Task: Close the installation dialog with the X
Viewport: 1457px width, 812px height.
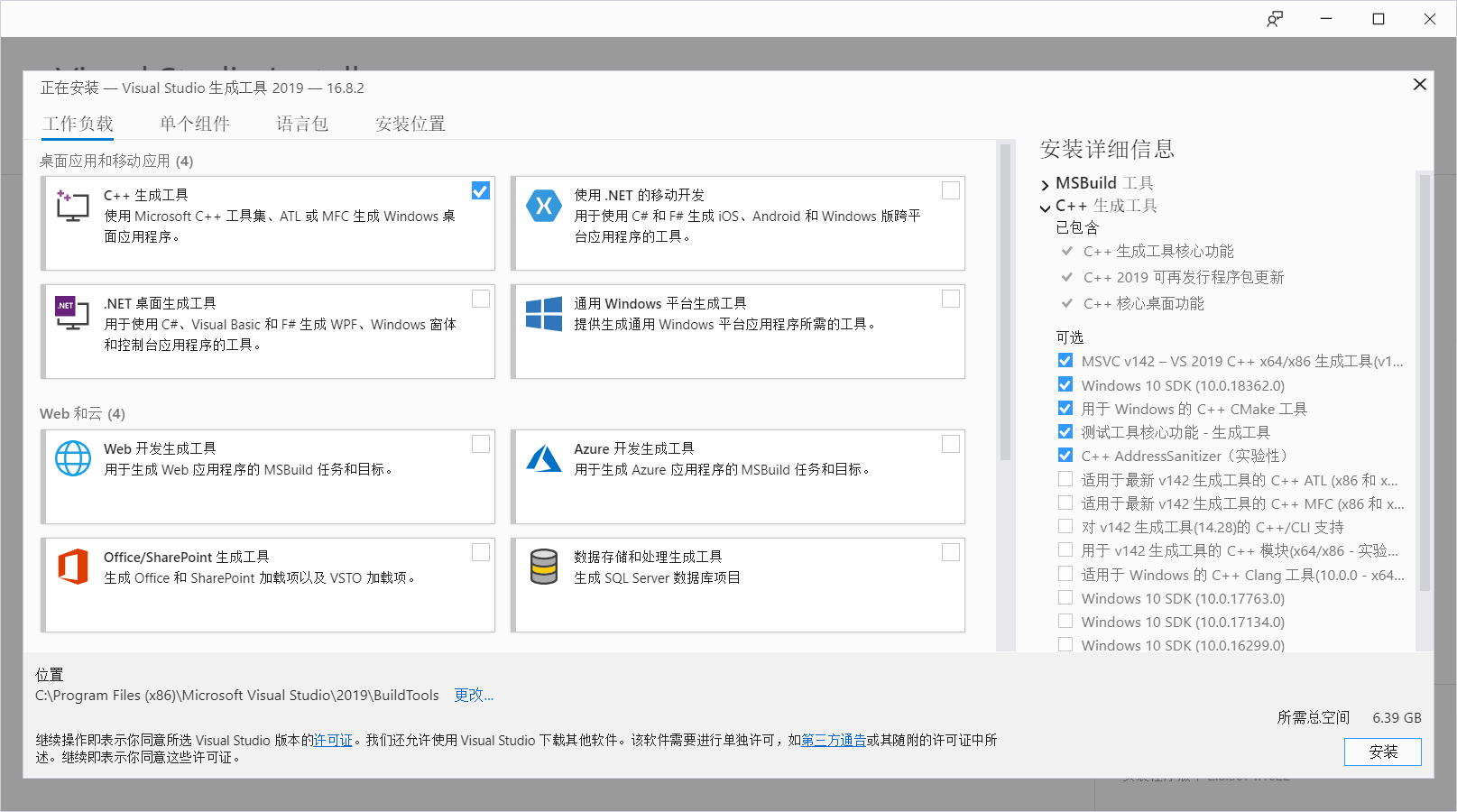Action: point(1419,84)
